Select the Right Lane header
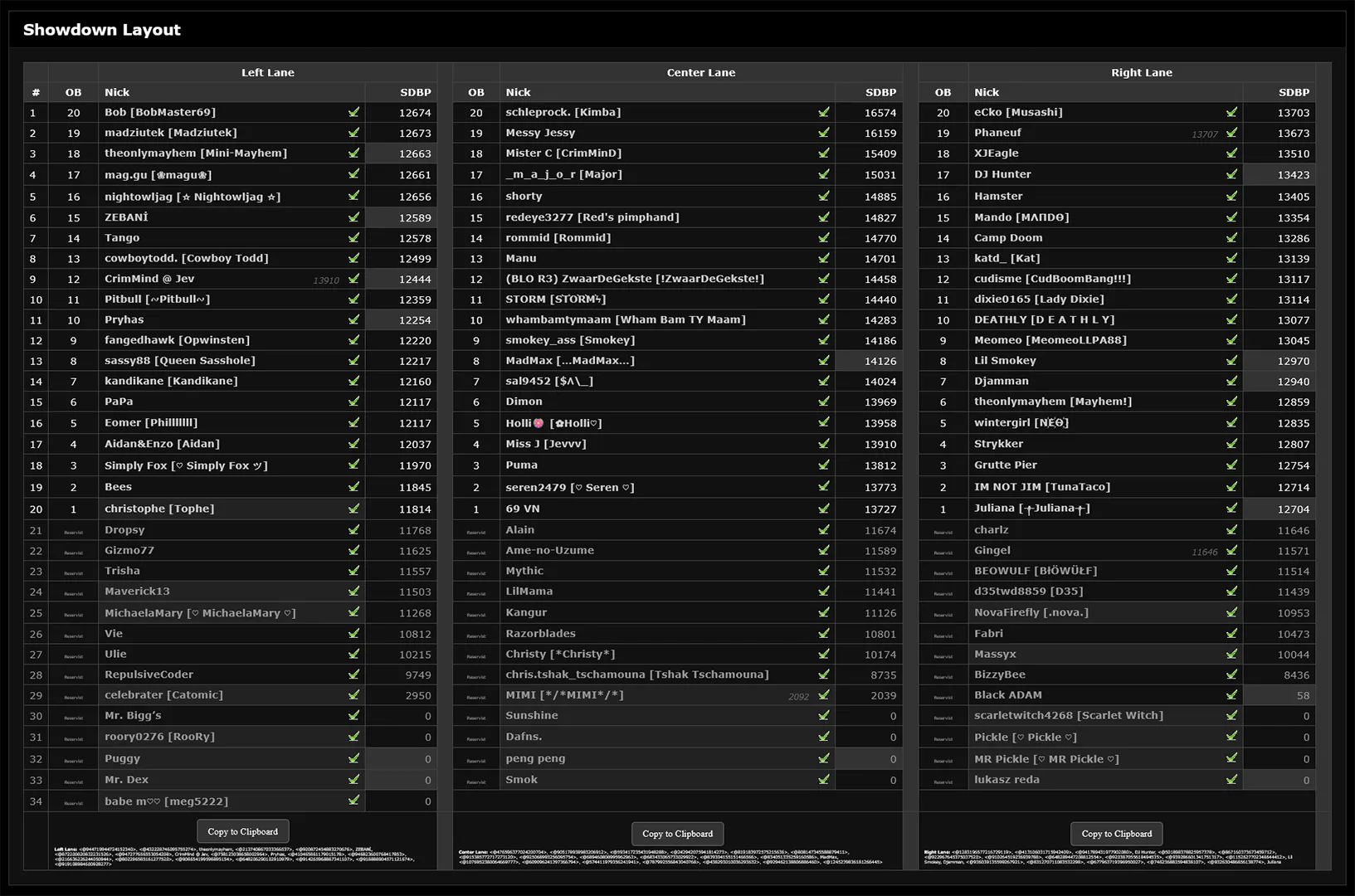This screenshot has width=1355, height=896. tap(1141, 72)
